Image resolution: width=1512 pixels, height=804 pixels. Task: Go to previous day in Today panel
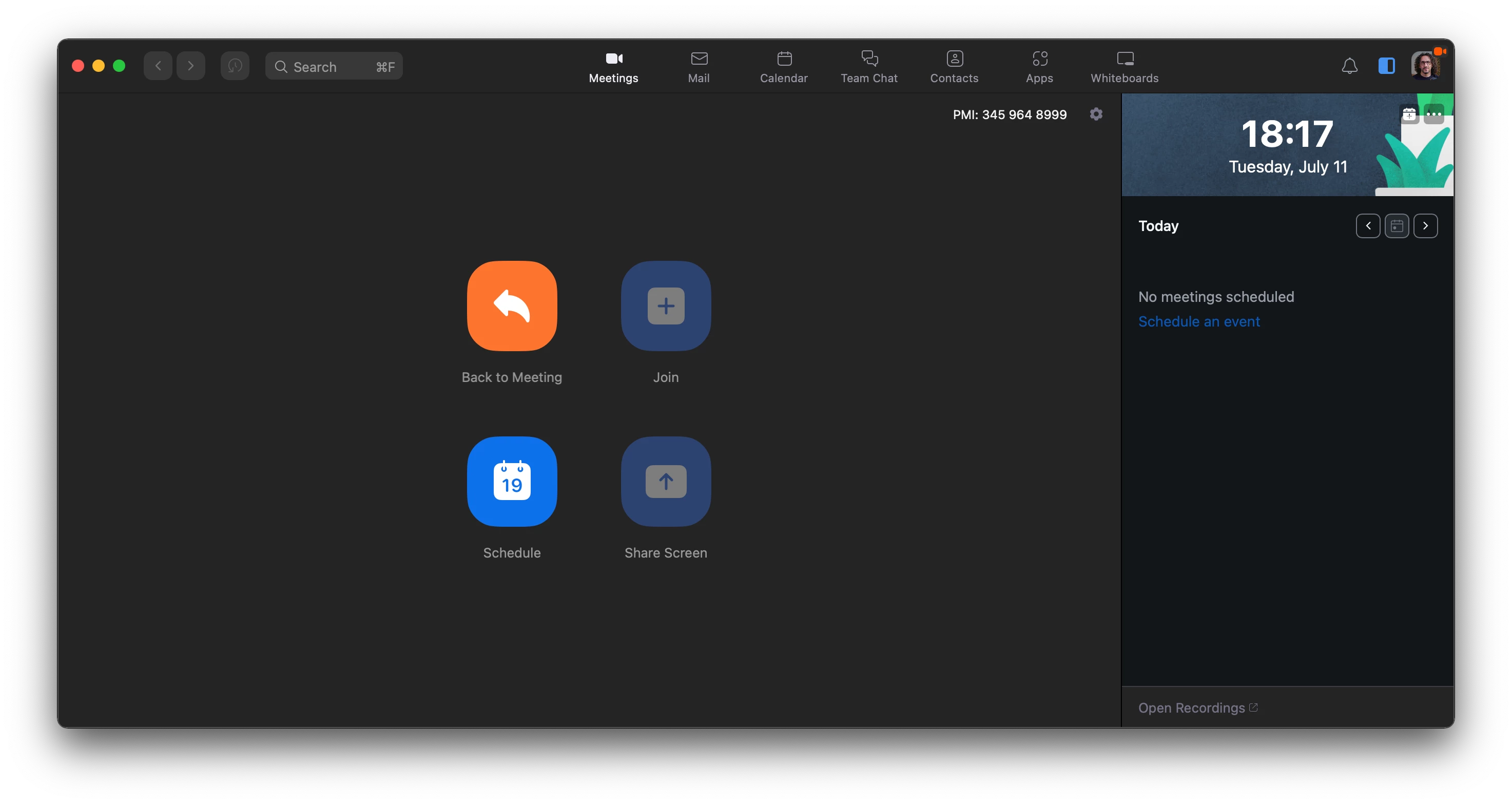[x=1368, y=225]
